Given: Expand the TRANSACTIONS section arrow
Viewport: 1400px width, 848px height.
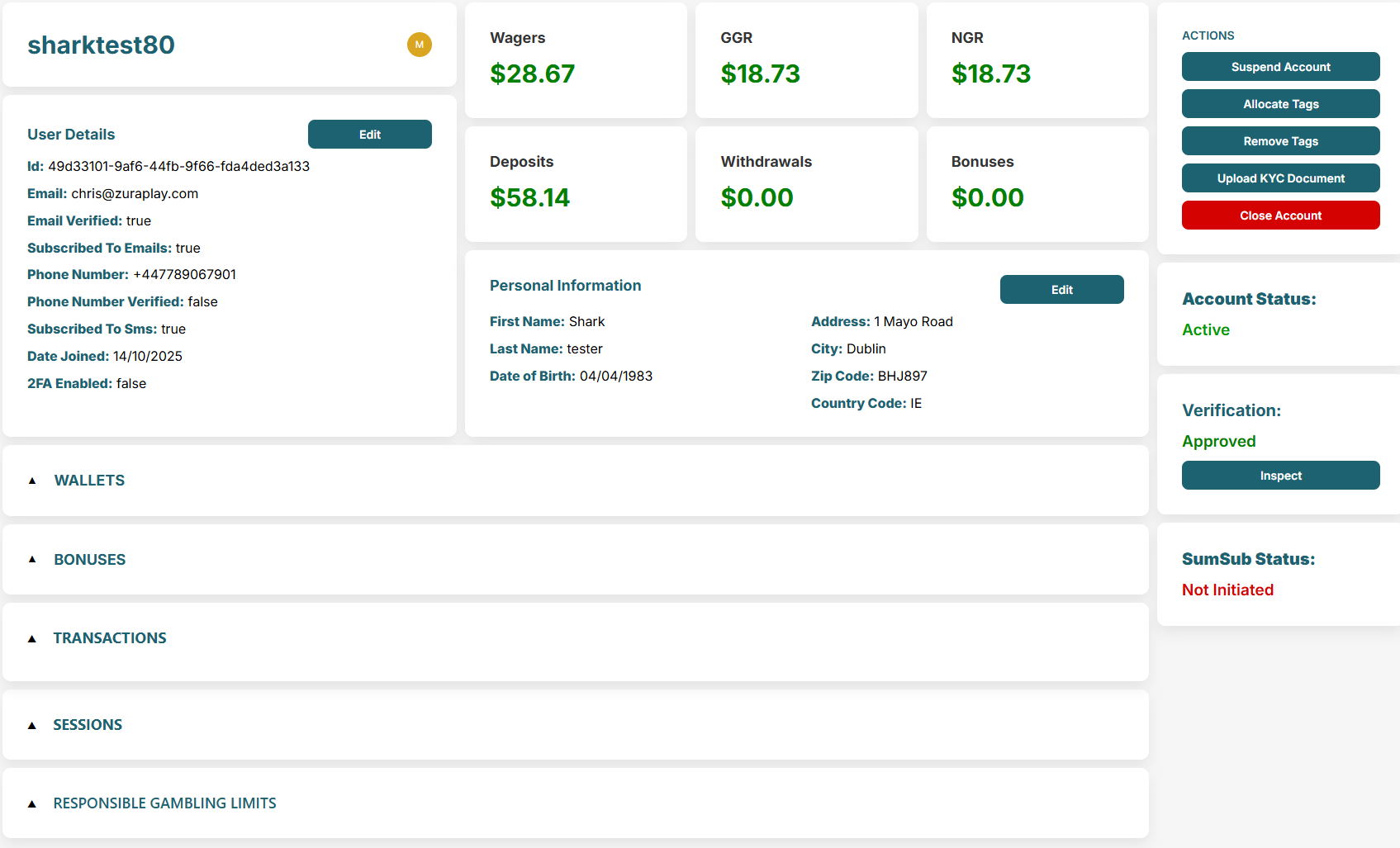Looking at the screenshot, I should [x=32, y=638].
